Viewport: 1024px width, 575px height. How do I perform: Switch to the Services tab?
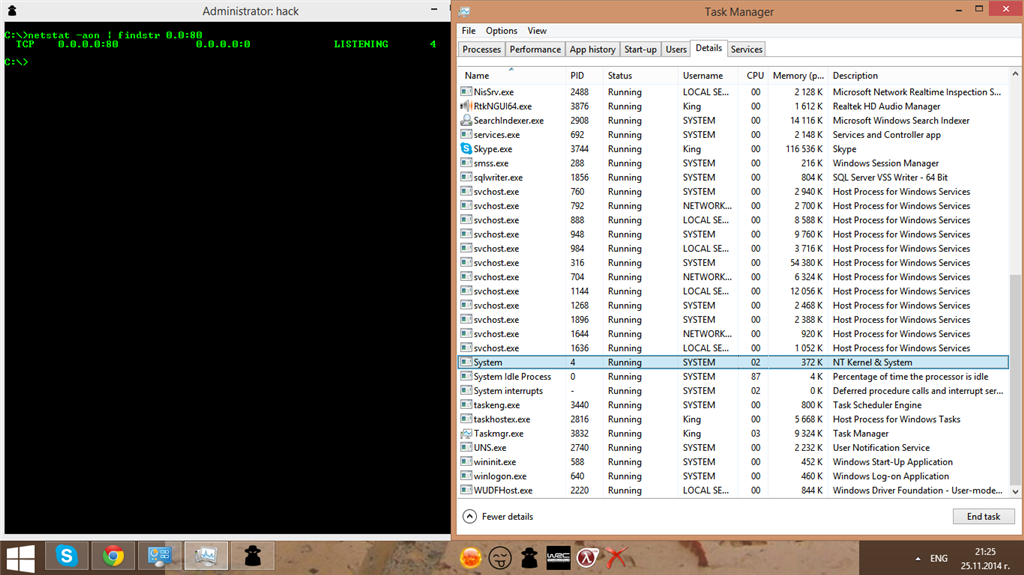746,50
